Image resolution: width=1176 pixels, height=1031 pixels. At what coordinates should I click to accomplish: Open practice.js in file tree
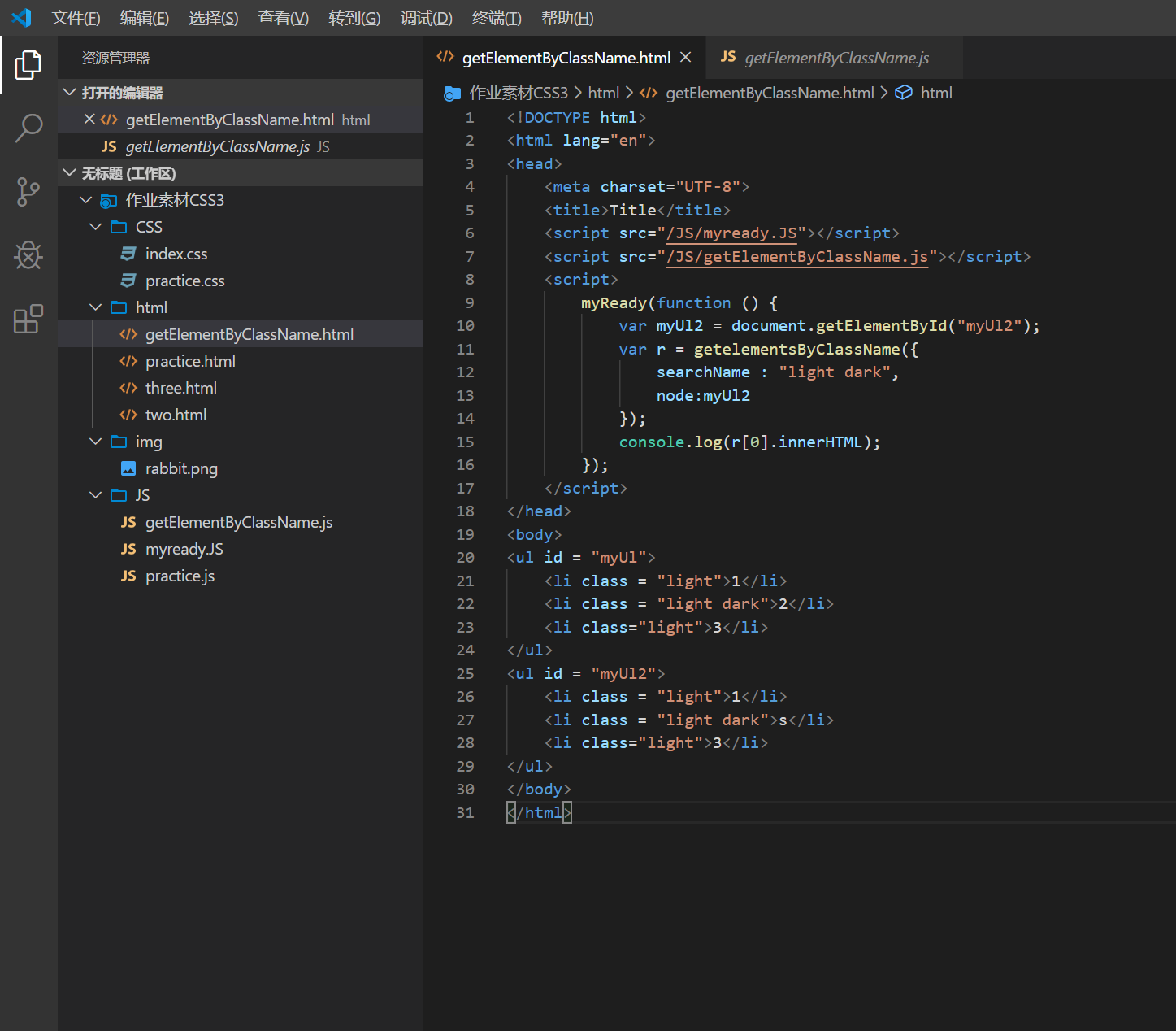241,576
